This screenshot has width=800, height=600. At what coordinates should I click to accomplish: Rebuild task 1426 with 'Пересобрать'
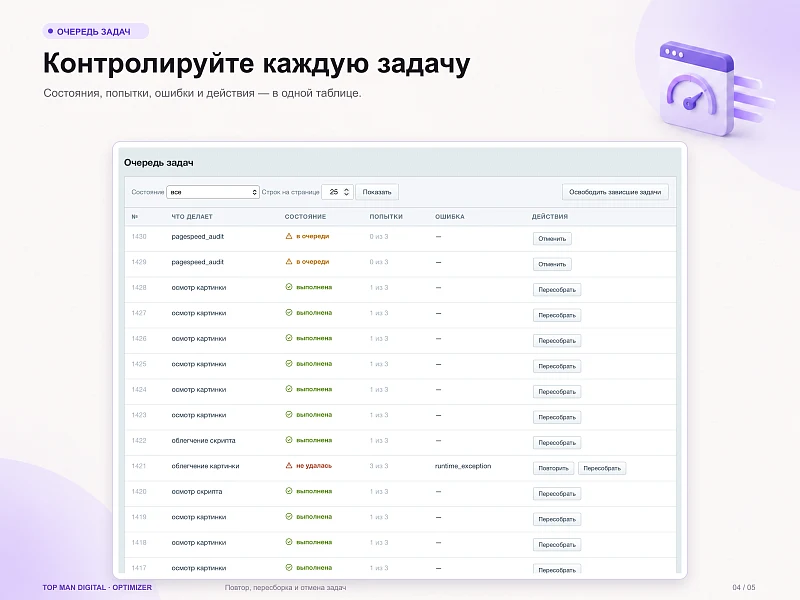557,341
